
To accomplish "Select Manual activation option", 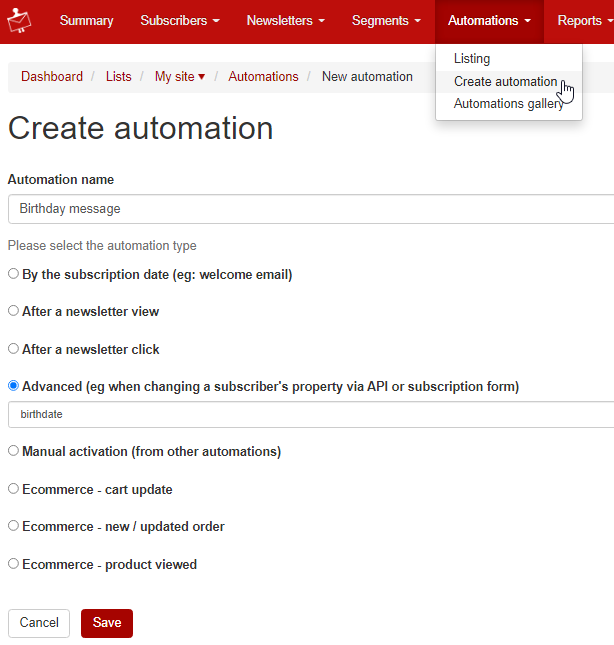I will click(14, 450).
